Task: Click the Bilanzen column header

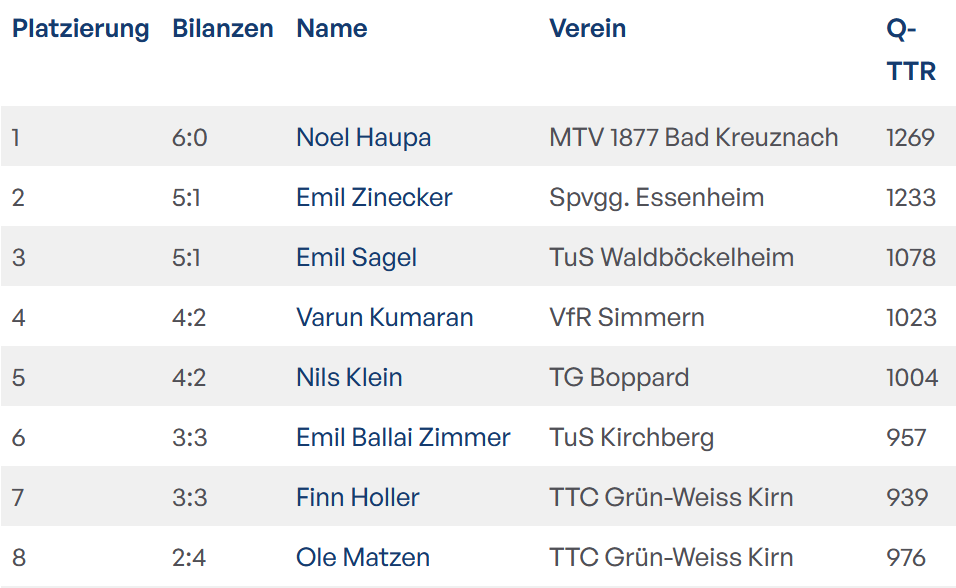Action: tap(222, 29)
